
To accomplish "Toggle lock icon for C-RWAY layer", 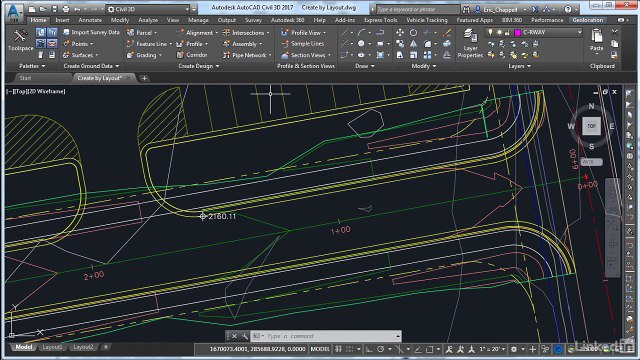I will pos(507,32).
